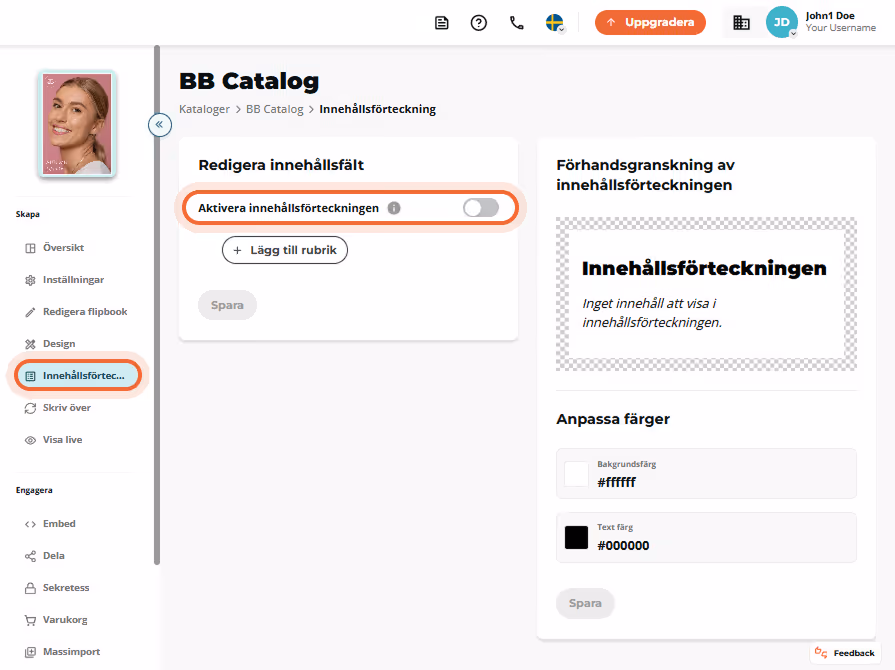Screen dimensions: 895x670
Task: Click the phone contact icon
Action: point(517,23)
